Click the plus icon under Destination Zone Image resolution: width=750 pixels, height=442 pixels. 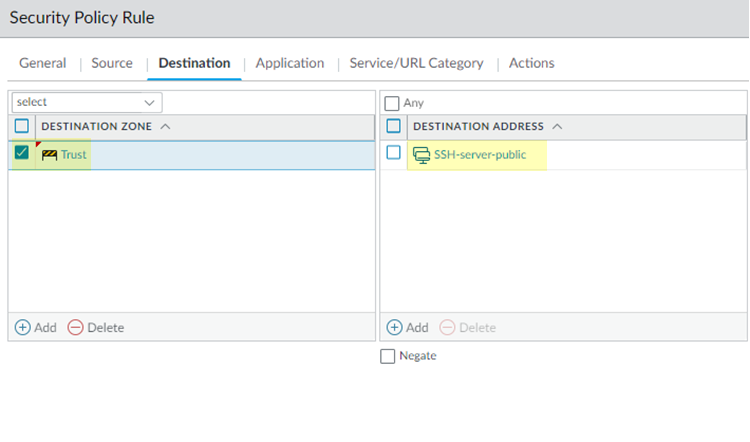(23, 327)
